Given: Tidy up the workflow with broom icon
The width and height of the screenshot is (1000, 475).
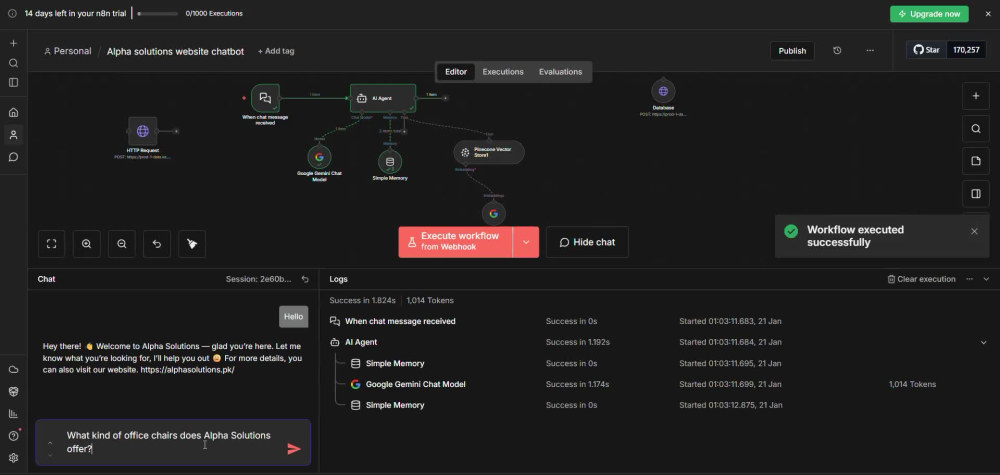Looking at the screenshot, I should (x=192, y=244).
